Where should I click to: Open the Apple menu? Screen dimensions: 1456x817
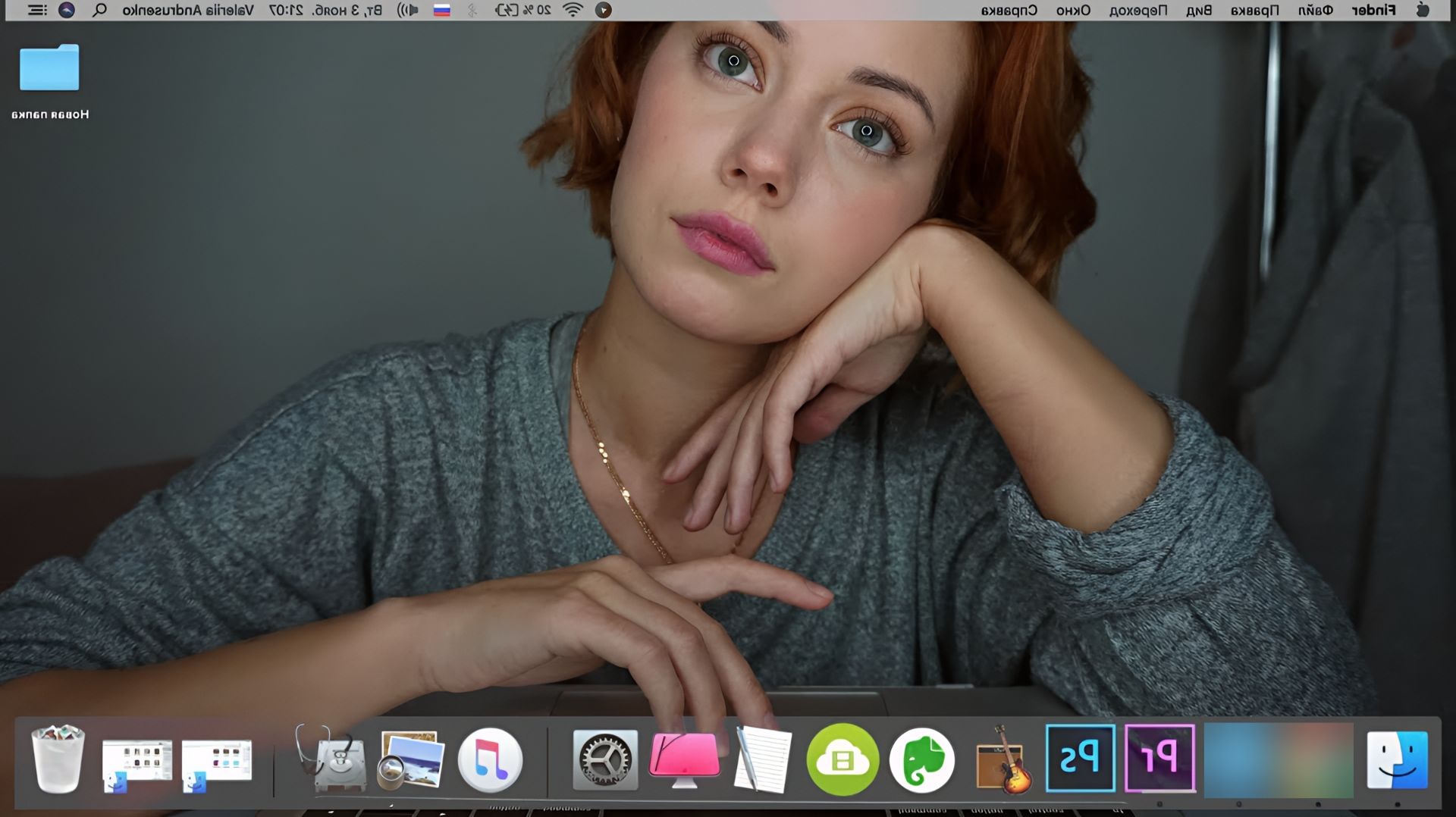tap(1423, 10)
